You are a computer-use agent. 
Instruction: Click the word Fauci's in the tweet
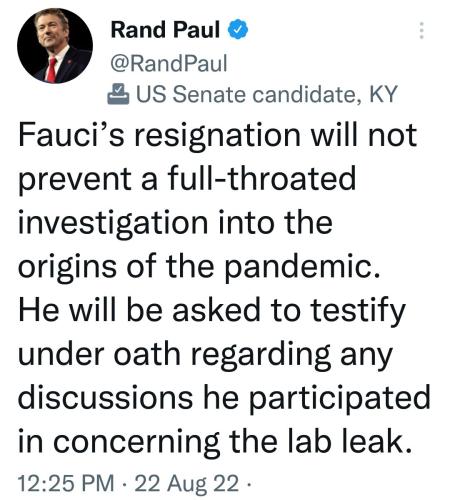coord(71,135)
